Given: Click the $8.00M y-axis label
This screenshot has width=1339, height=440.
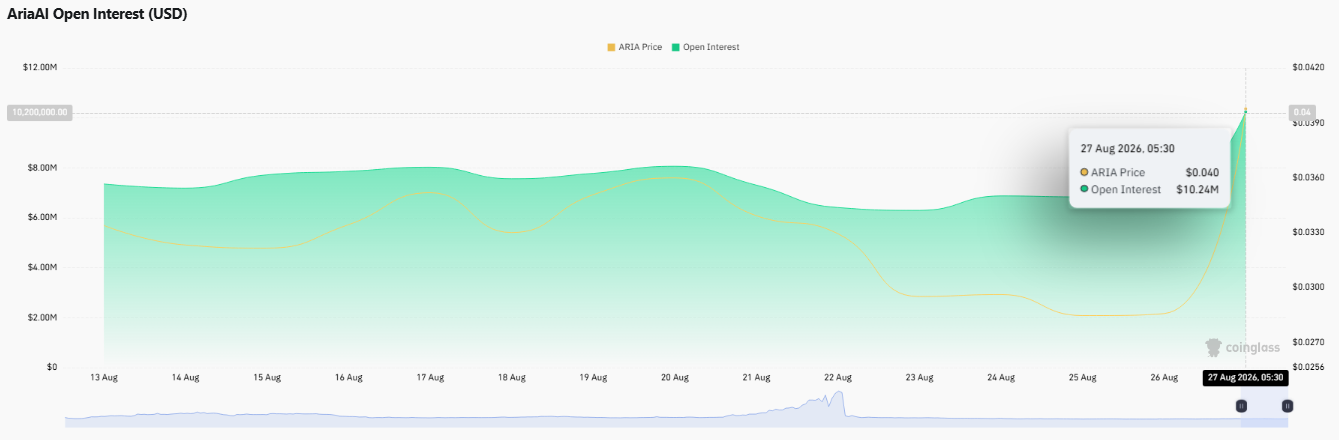Looking at the screenshot, I should pos(41,167).
